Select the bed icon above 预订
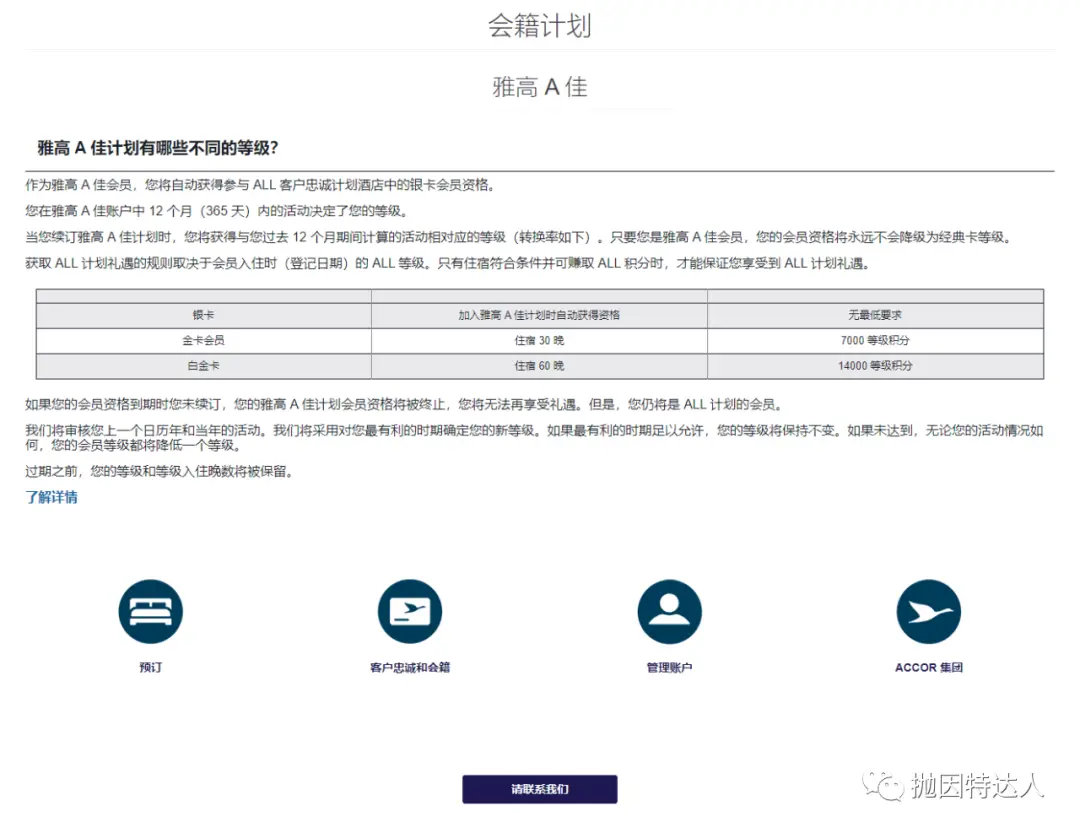The image size is (1080, 833). (150, 611)
